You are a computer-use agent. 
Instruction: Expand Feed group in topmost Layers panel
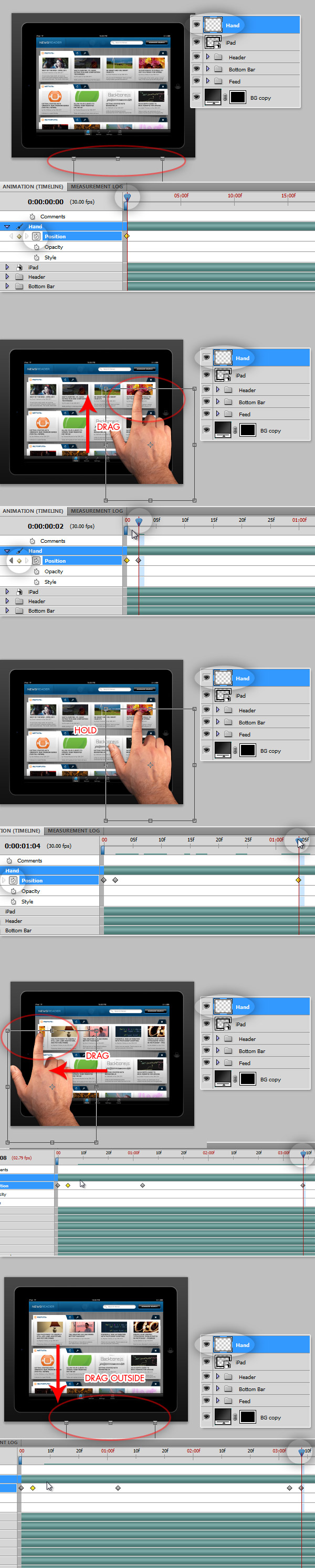click(x=208, y=81)
